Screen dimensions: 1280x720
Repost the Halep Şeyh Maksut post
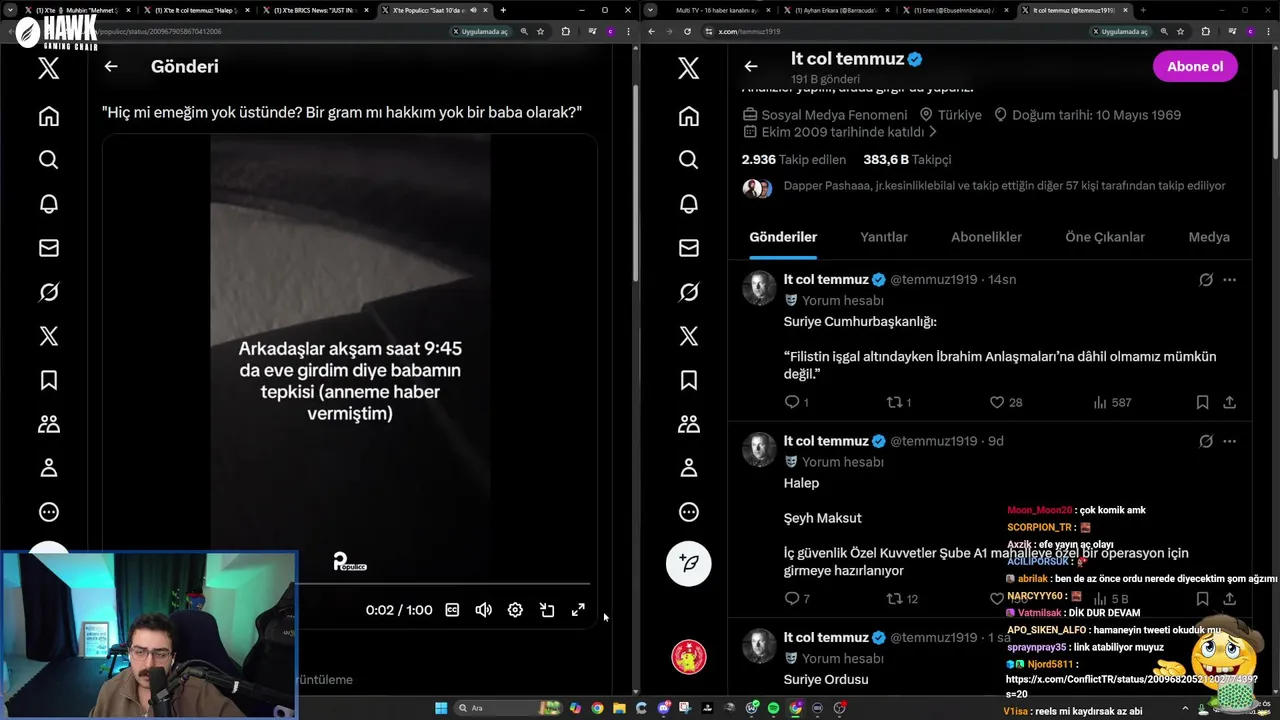click(894, 598)
